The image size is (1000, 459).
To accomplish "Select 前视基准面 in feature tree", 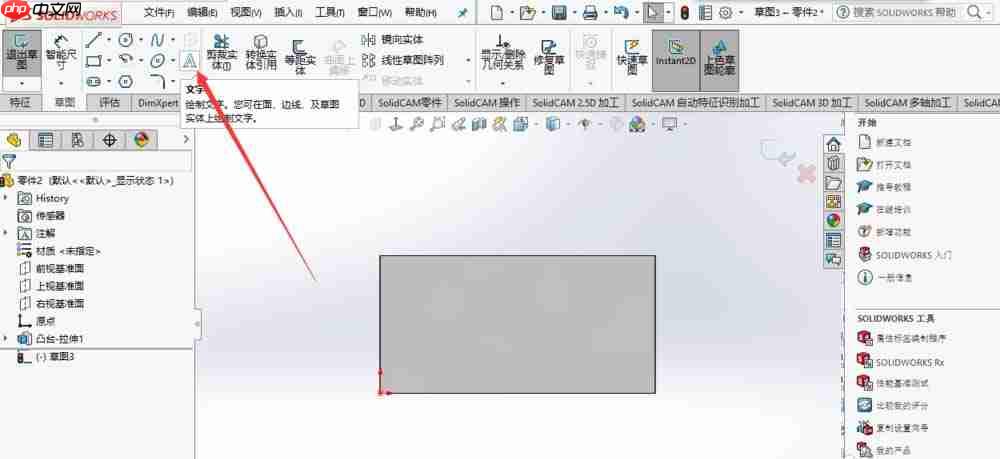I will point(60,268).
